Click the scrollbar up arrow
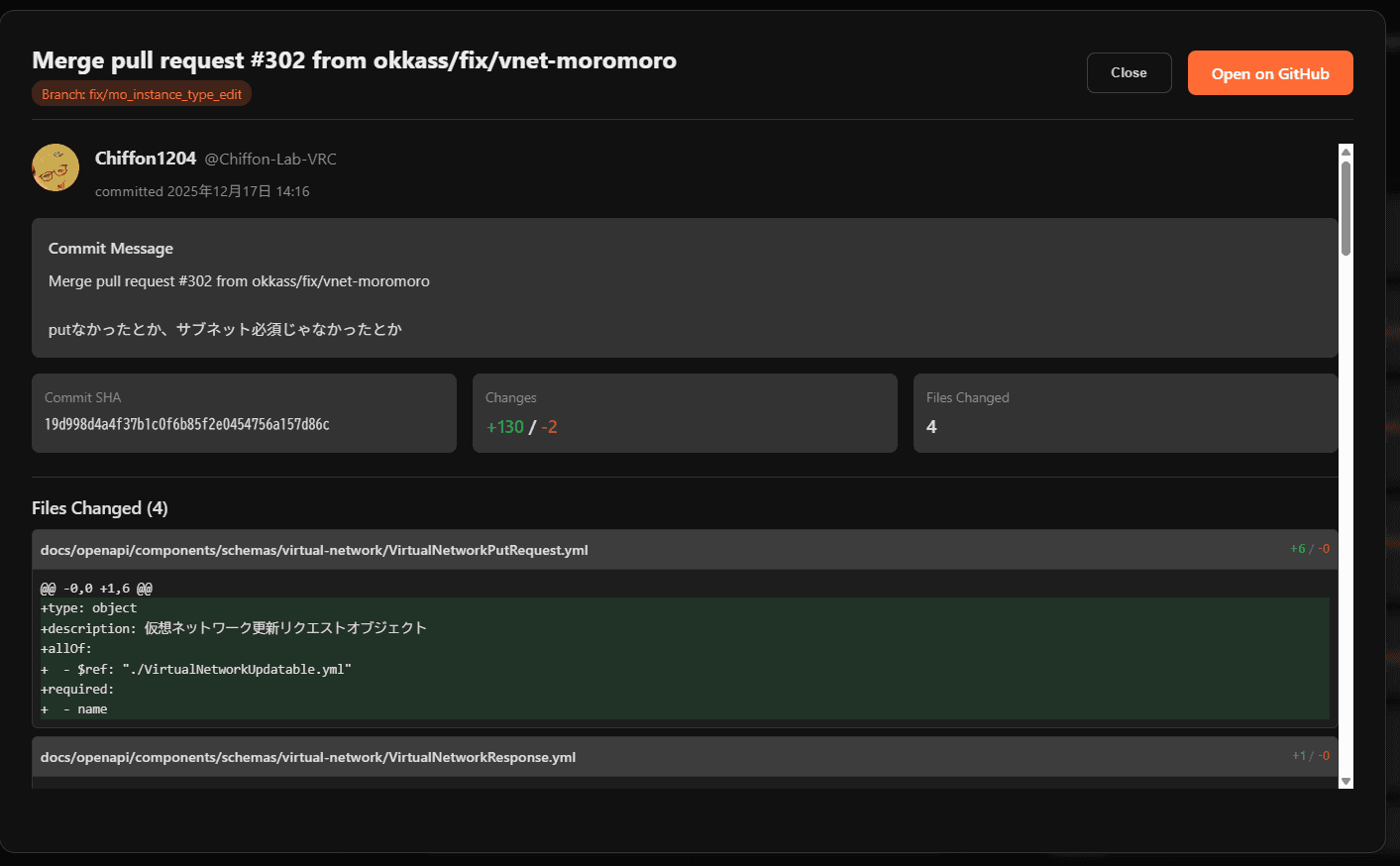1400x866 pixels. [x=1346, y=152]
